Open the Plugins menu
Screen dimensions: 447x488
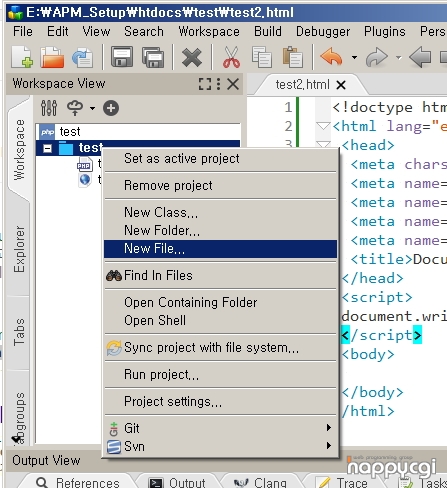[384, 32]
